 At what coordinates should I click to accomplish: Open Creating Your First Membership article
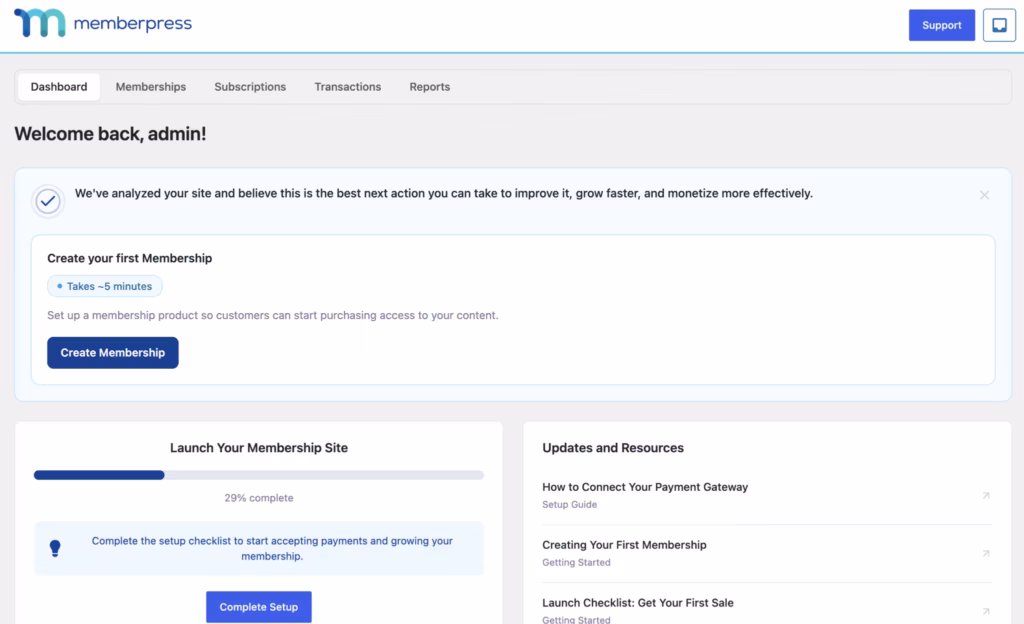coord(624,545)
